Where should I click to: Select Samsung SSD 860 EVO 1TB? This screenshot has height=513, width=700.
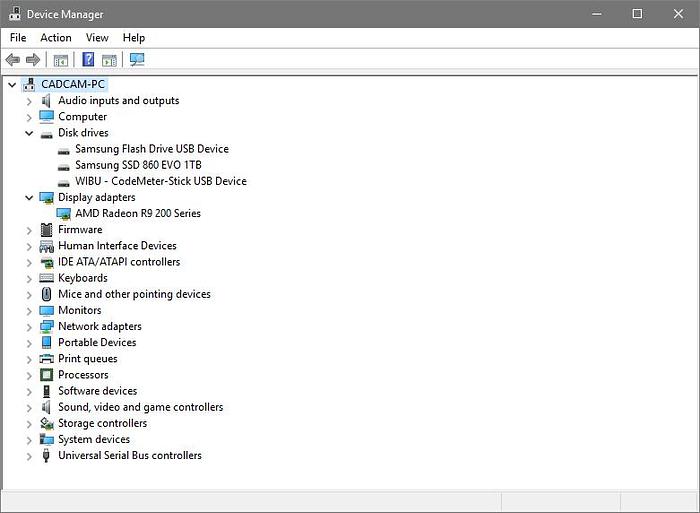coord(138,165)
